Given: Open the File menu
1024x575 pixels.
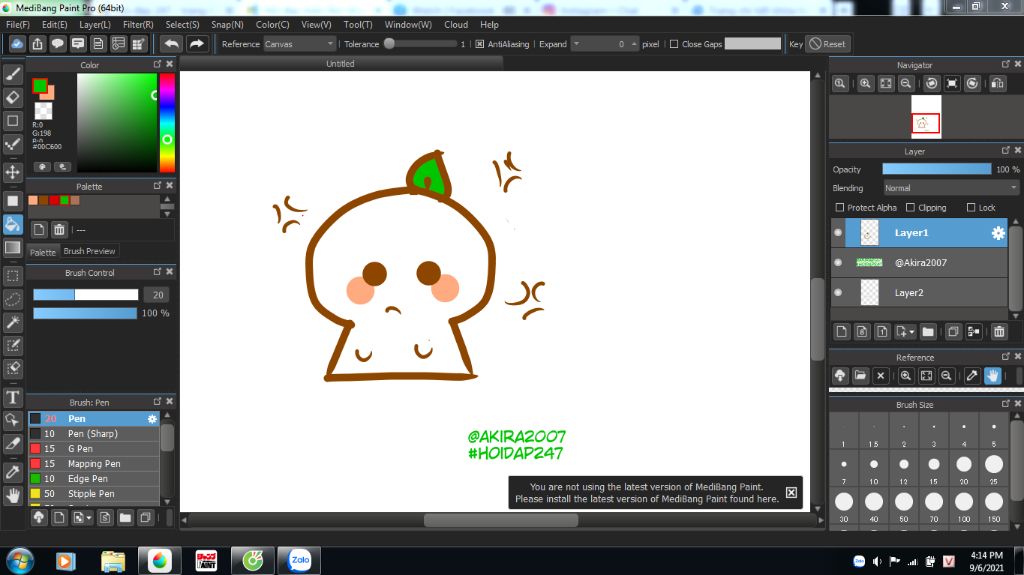Looking at the screenshot, I should click(18, 24).
